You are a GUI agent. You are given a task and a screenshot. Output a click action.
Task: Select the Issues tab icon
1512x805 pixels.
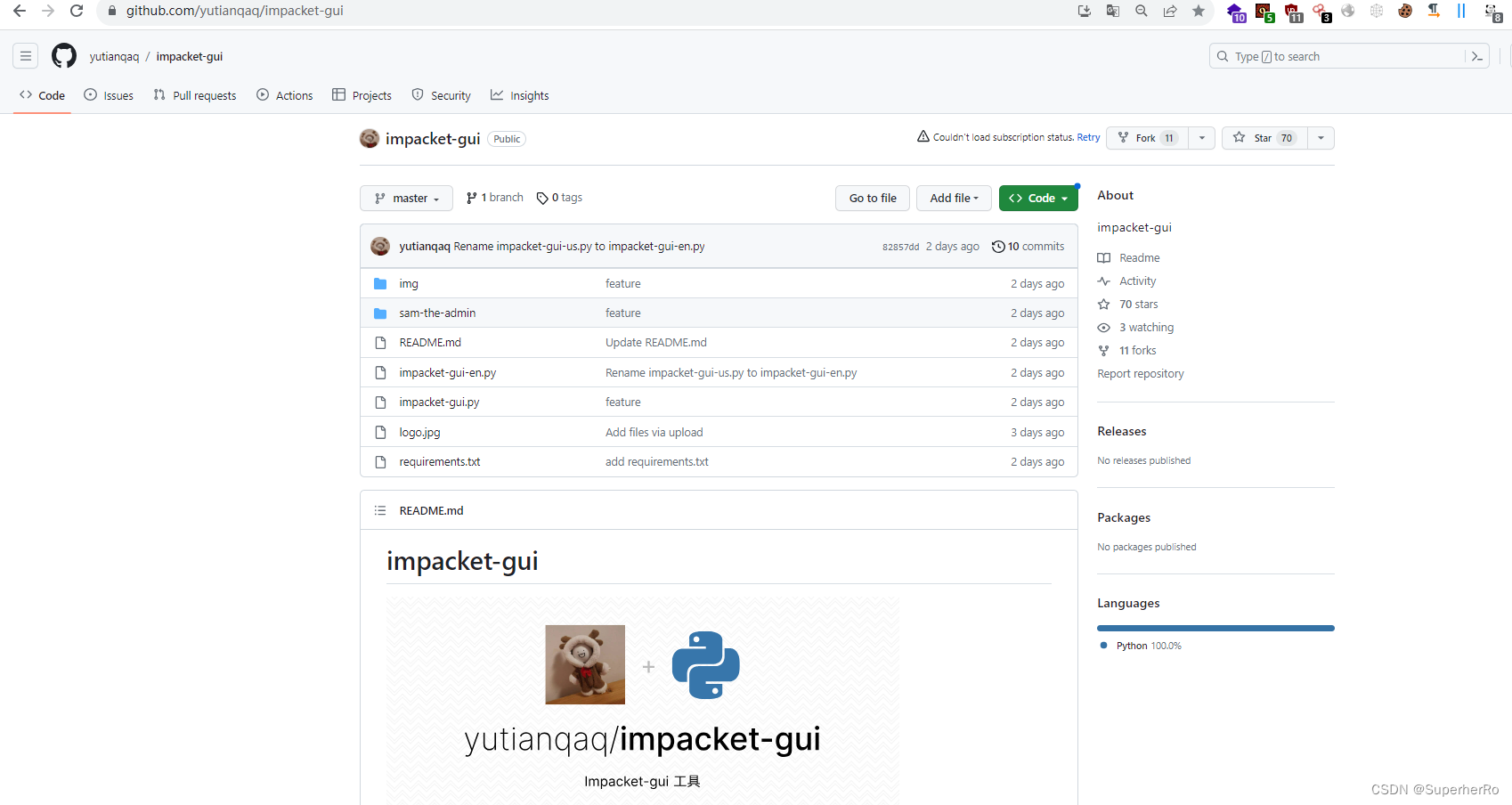pos(90,94)
